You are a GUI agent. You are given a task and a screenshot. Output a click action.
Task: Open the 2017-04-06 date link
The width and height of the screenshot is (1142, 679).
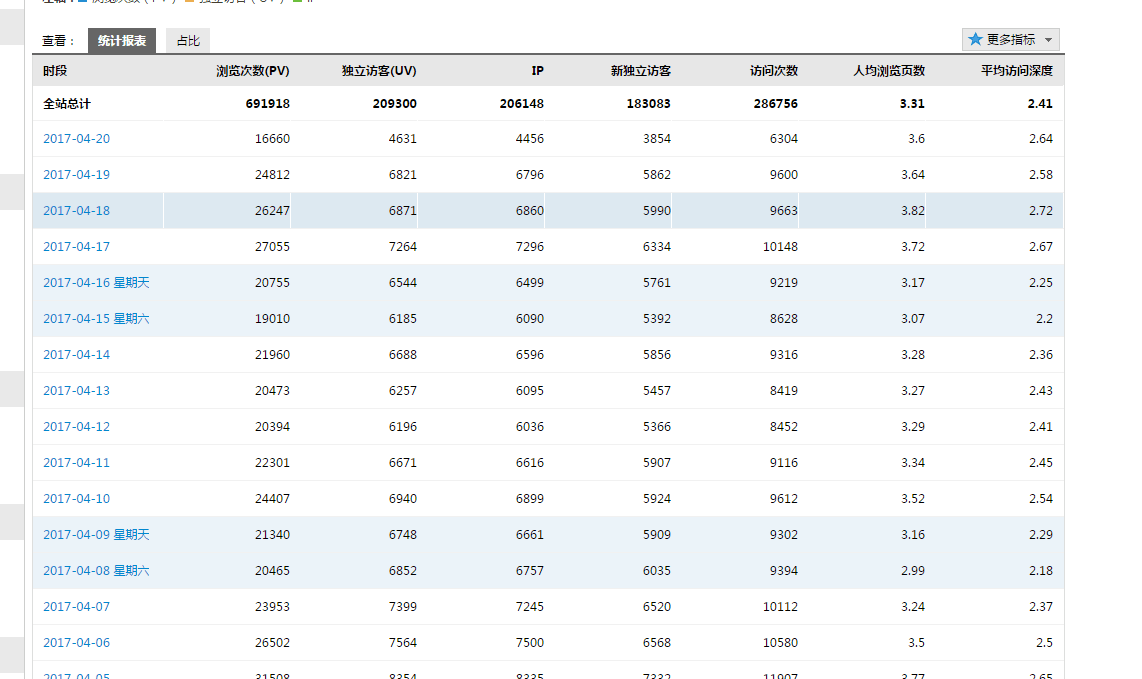point(76,643)
